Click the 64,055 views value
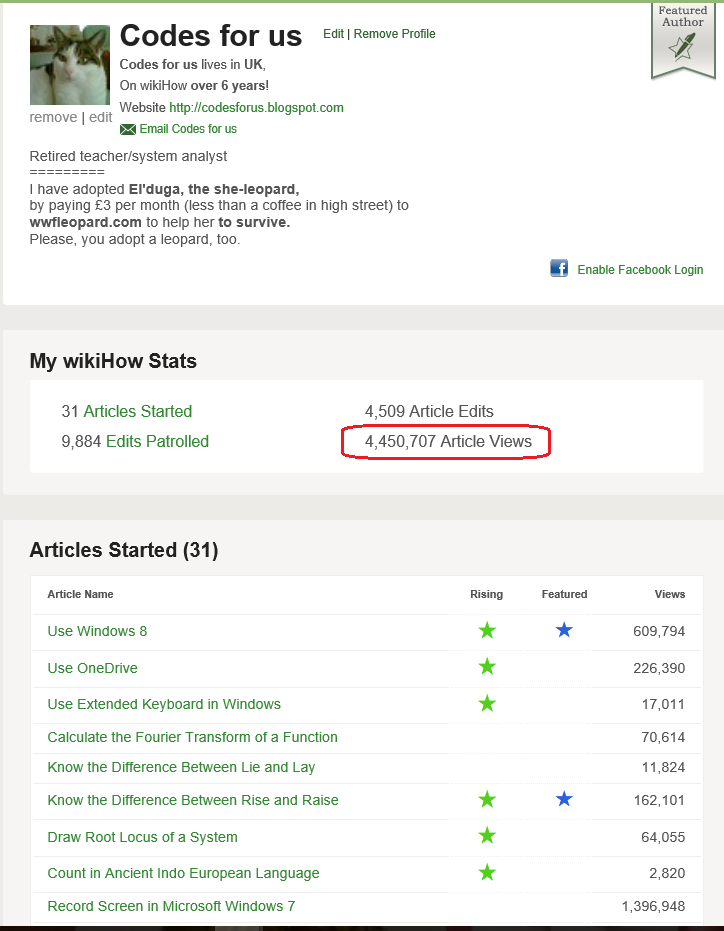The image size is (724, 931). [663, 837]
